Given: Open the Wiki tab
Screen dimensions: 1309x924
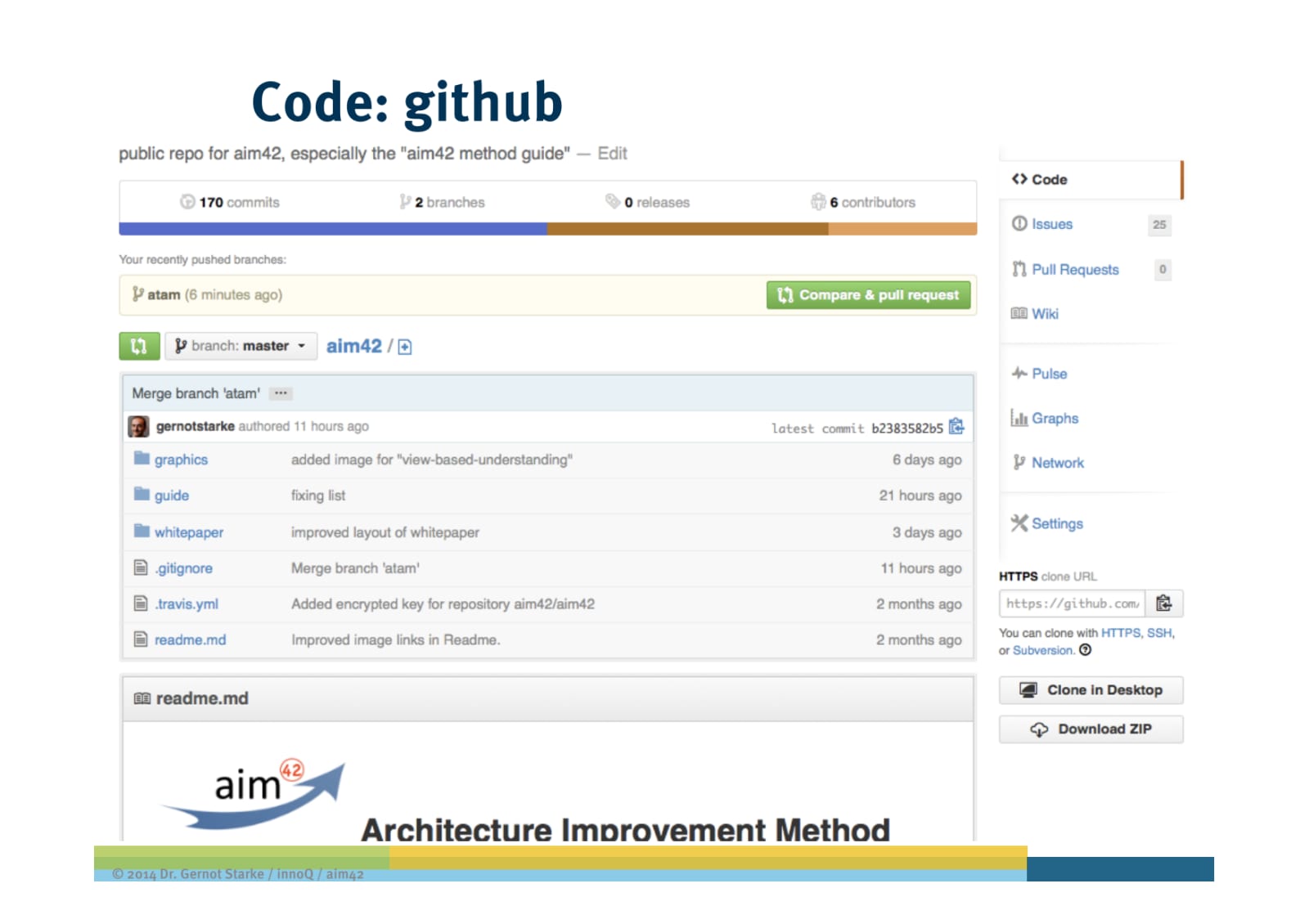Looking at the screenshot, I should [x=1036, y=314].
